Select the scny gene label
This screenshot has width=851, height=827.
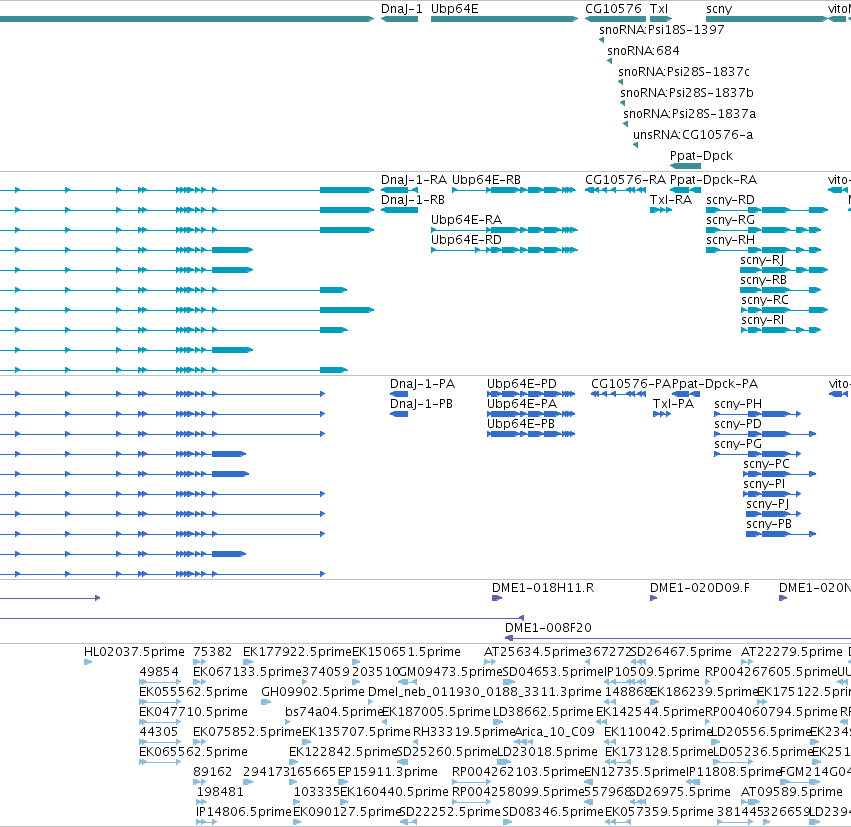coord(719,9)
